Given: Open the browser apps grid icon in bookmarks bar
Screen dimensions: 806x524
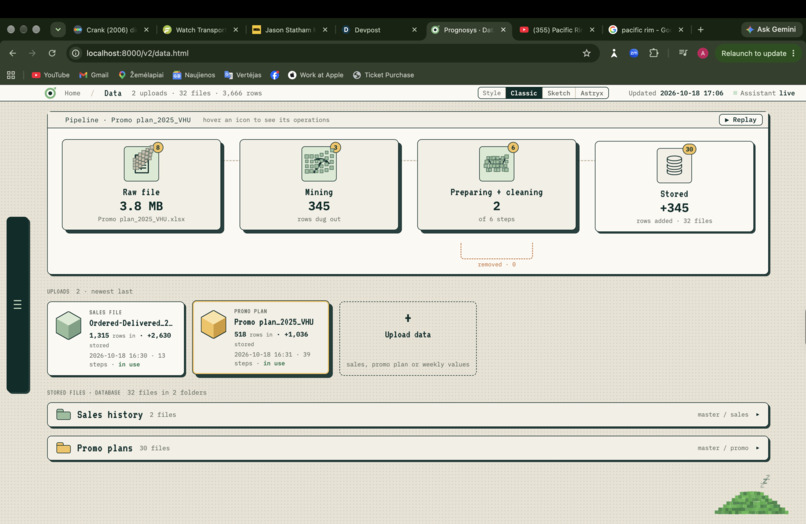Looking at the screenshot, I should tap(11, 75).
